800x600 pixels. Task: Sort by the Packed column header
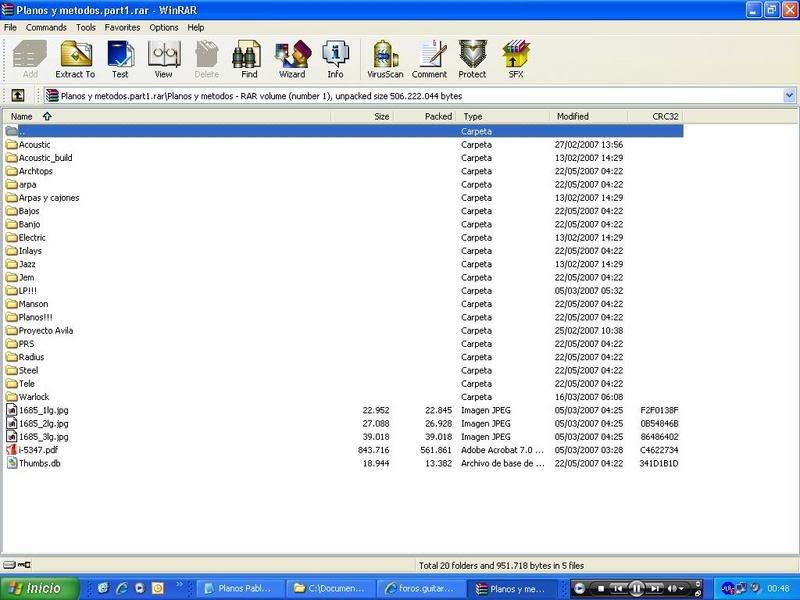(424, 116)
